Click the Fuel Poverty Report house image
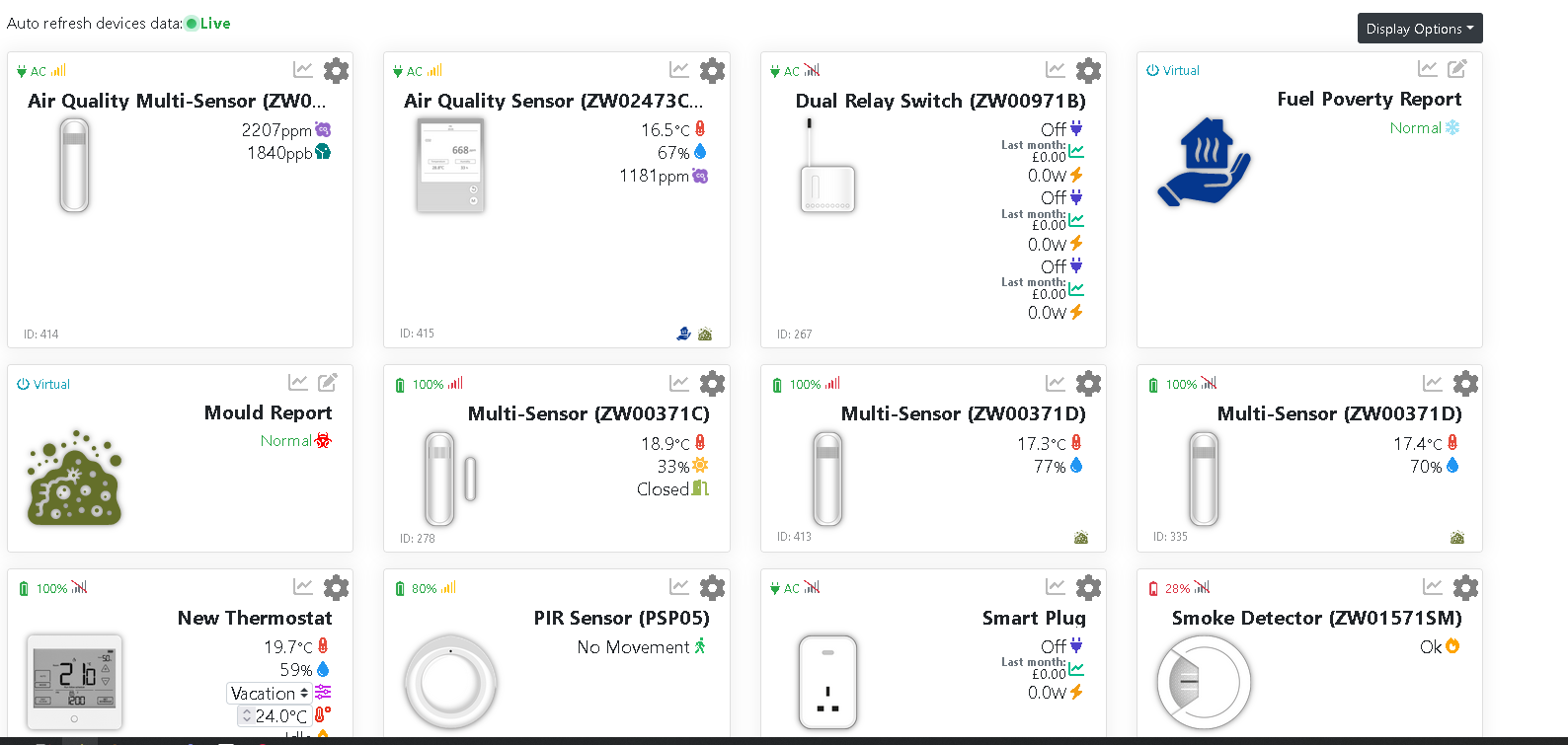 [1203, 163]
